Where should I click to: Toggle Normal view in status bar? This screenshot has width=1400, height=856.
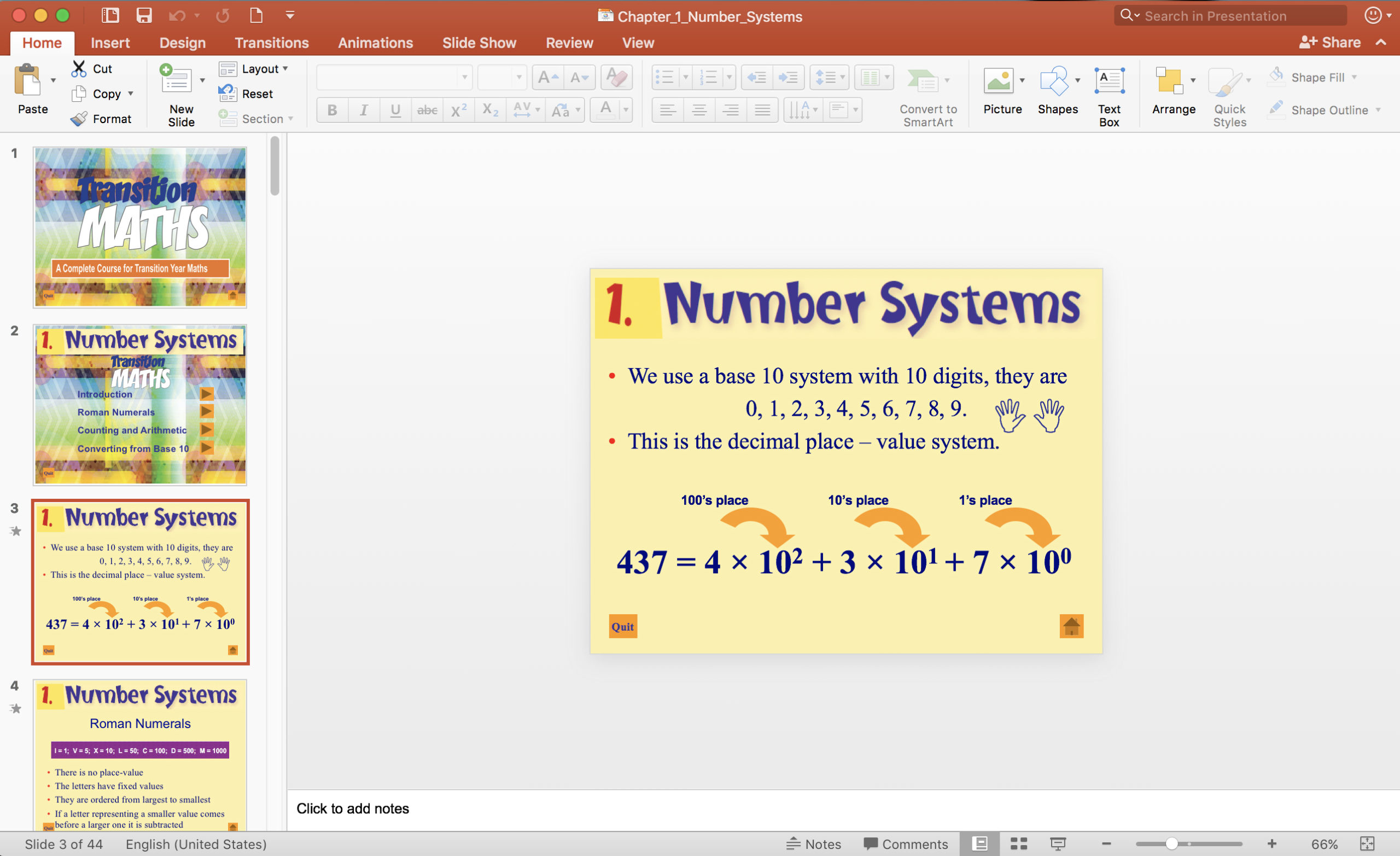pyautogui.click(x=979, y=843)
